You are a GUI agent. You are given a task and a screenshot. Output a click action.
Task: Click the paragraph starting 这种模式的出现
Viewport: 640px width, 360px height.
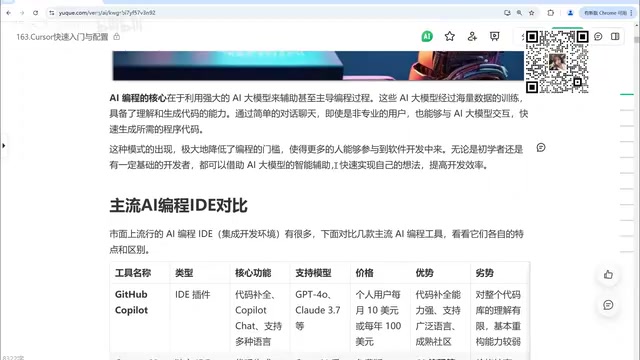[x=316, y=157]
